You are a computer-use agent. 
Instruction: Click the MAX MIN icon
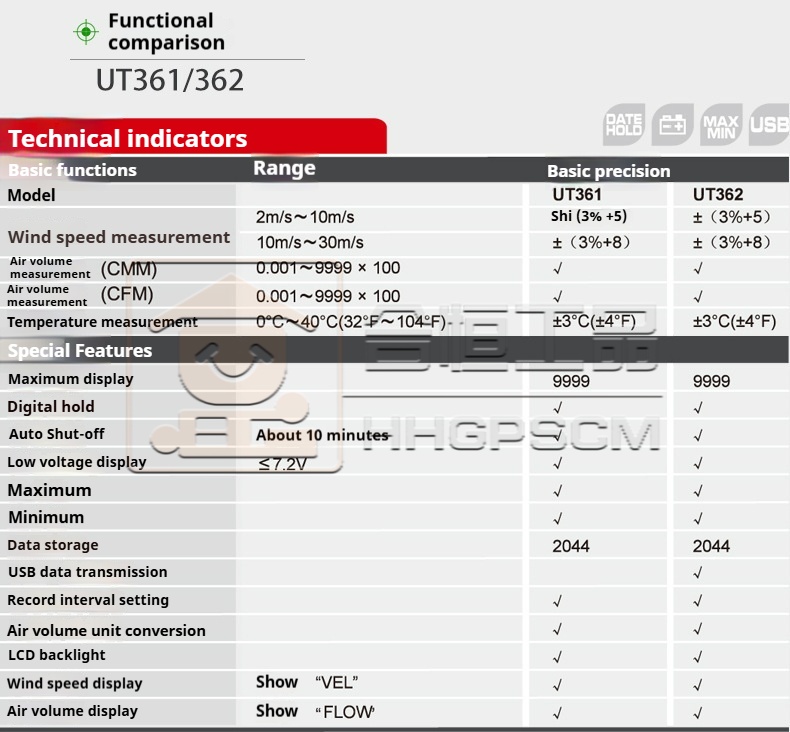(720, 125)
